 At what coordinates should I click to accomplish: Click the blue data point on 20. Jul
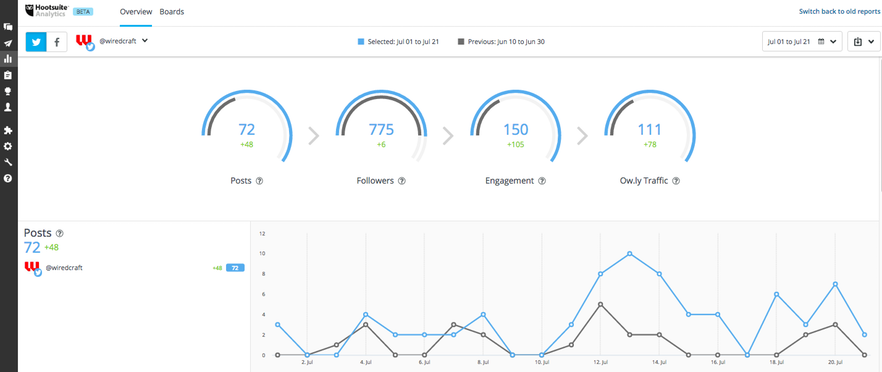[x=835, y=284]
